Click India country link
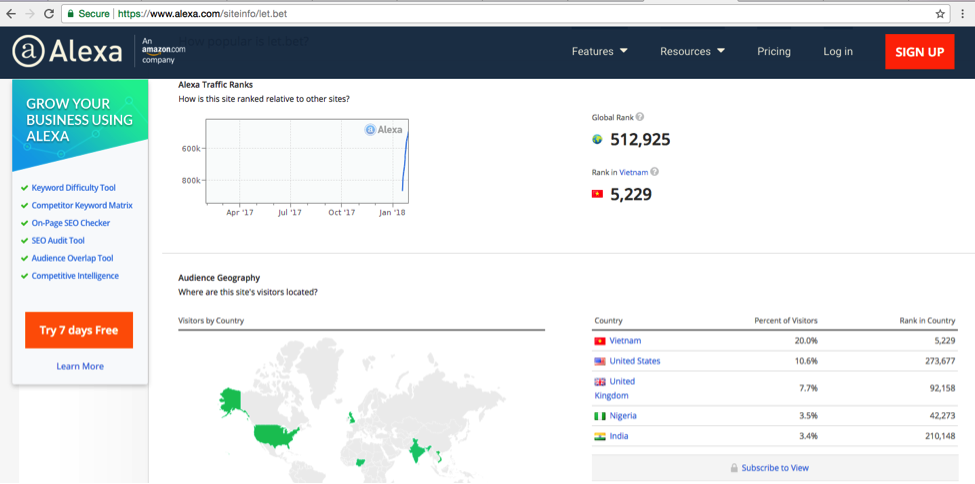Screen dimensions: 975x484 click(x=619, y=436)
